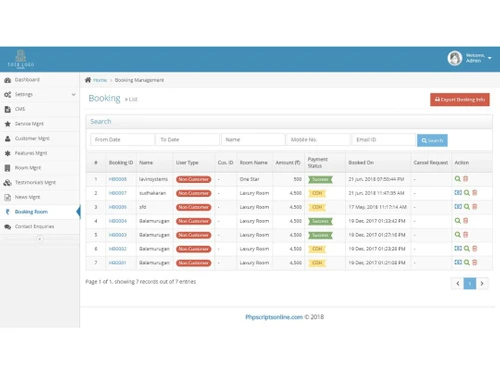Click payment icon in row 7

click(x=458, y=262)
